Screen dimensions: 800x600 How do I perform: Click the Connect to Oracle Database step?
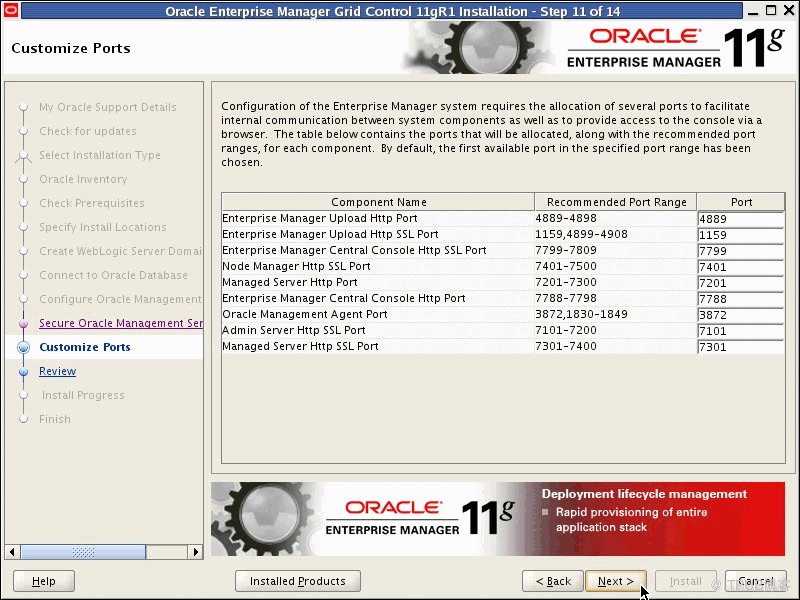coord(113,275)
